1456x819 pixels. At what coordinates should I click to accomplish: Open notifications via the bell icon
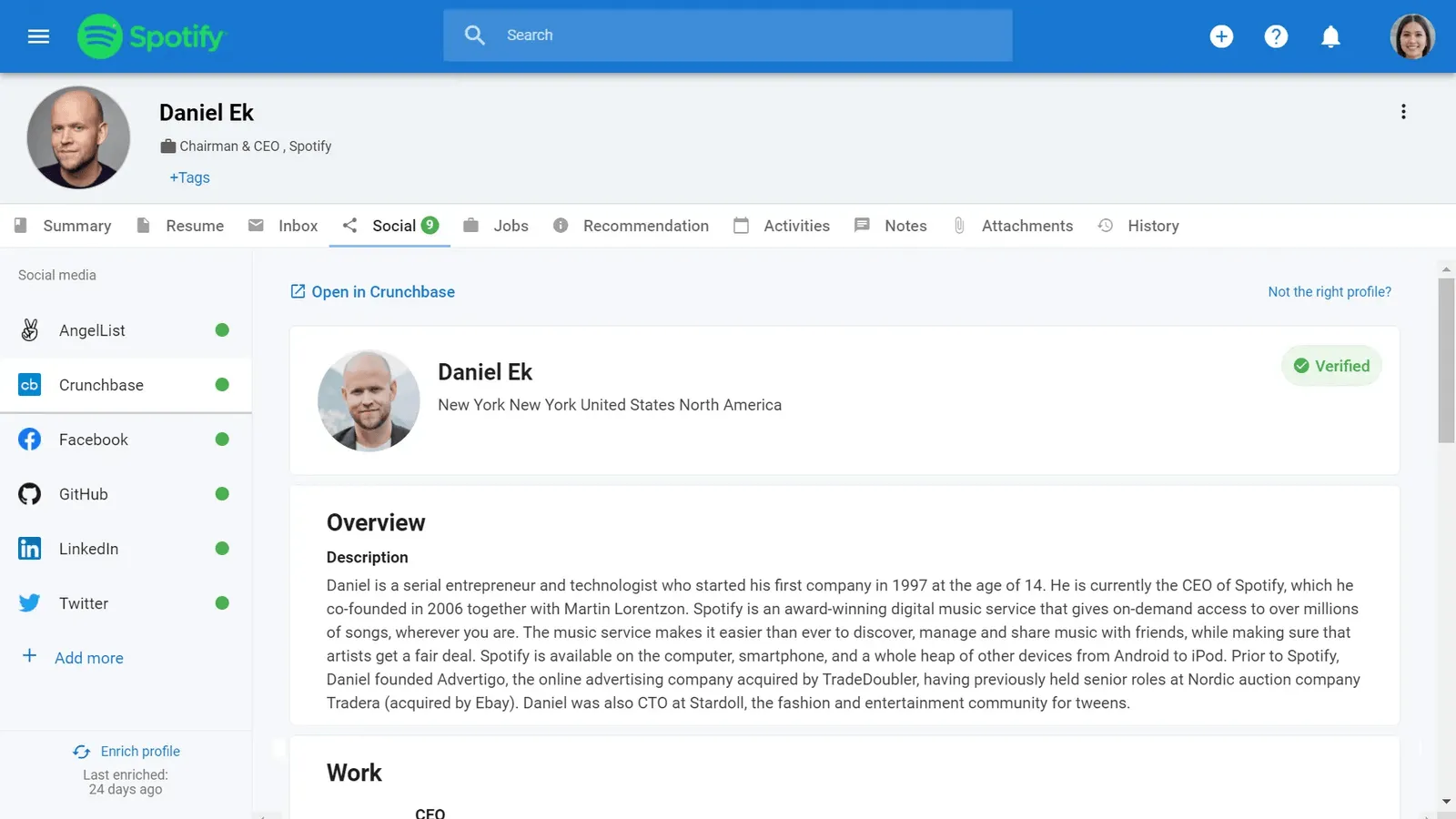[1330, 36]
